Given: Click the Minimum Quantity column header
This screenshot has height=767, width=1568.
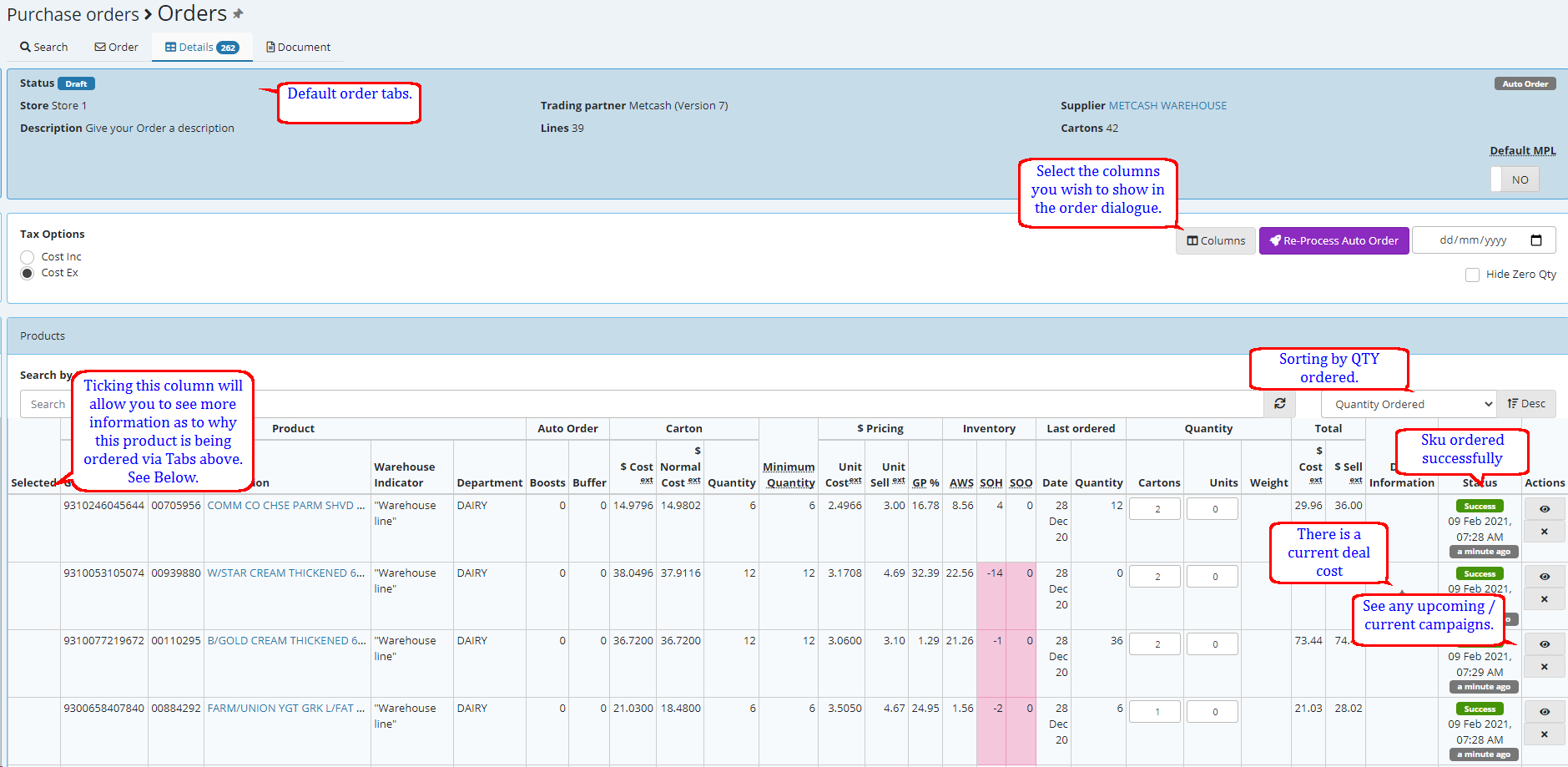Looking at the screenshot, I should tap(789, 475).
